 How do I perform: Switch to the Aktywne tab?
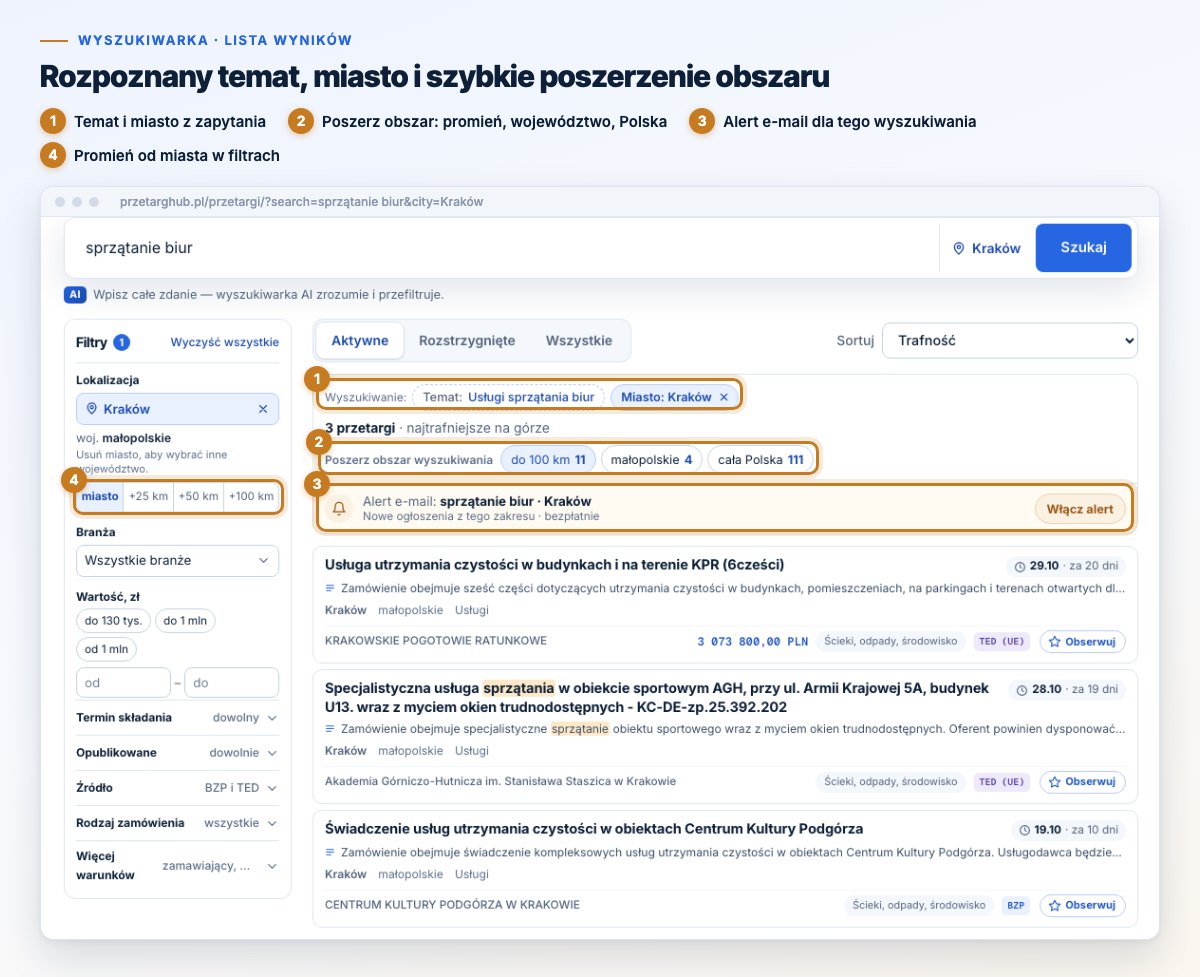[360, 340]
